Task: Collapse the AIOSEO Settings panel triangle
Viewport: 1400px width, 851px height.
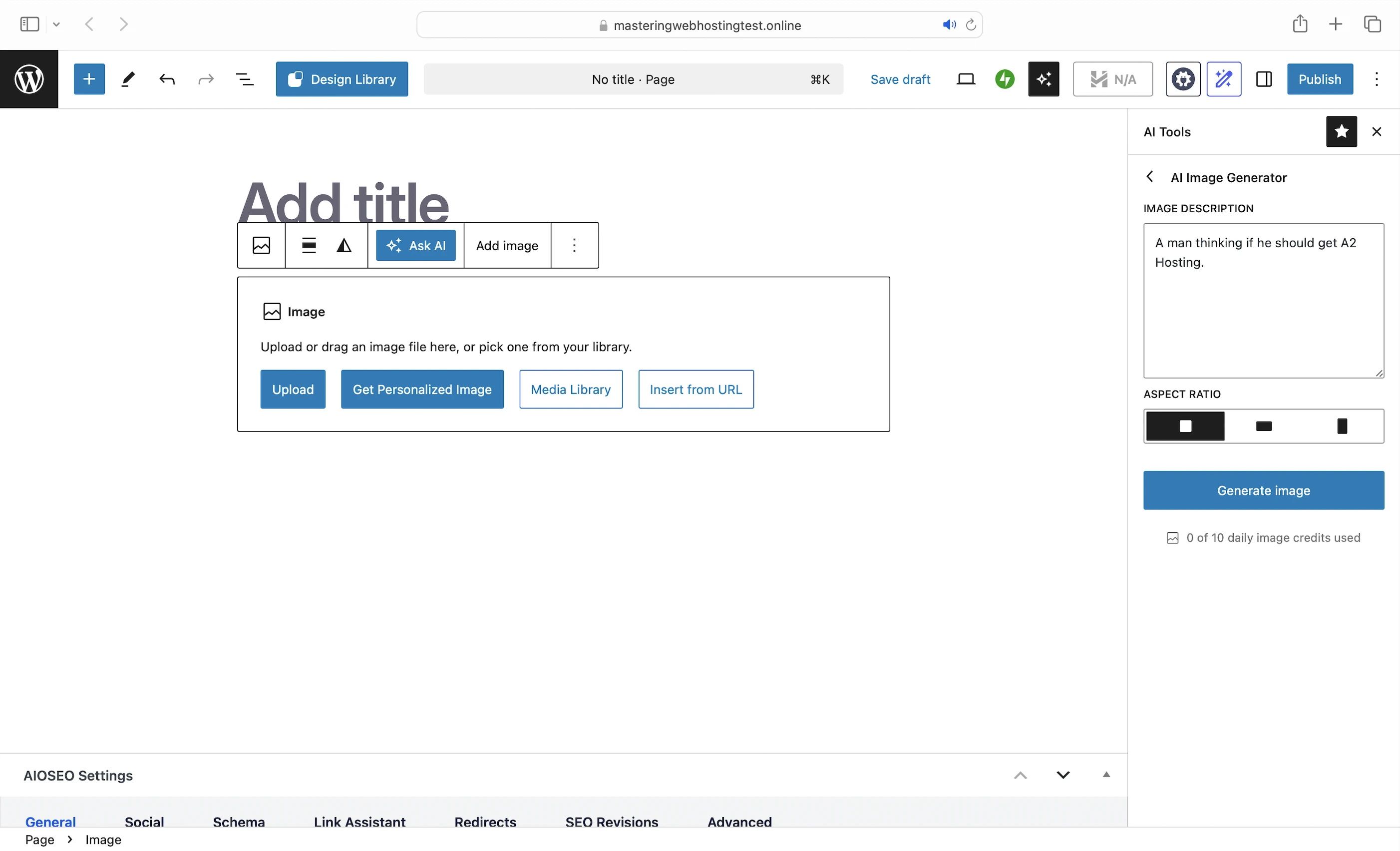Action: tap(1106, 775)
